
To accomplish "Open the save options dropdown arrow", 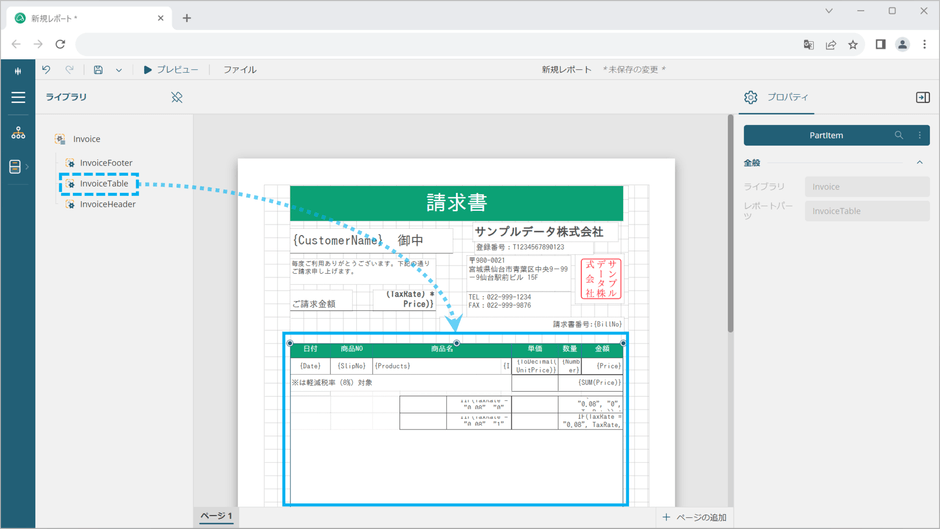I will pos(118,70).
